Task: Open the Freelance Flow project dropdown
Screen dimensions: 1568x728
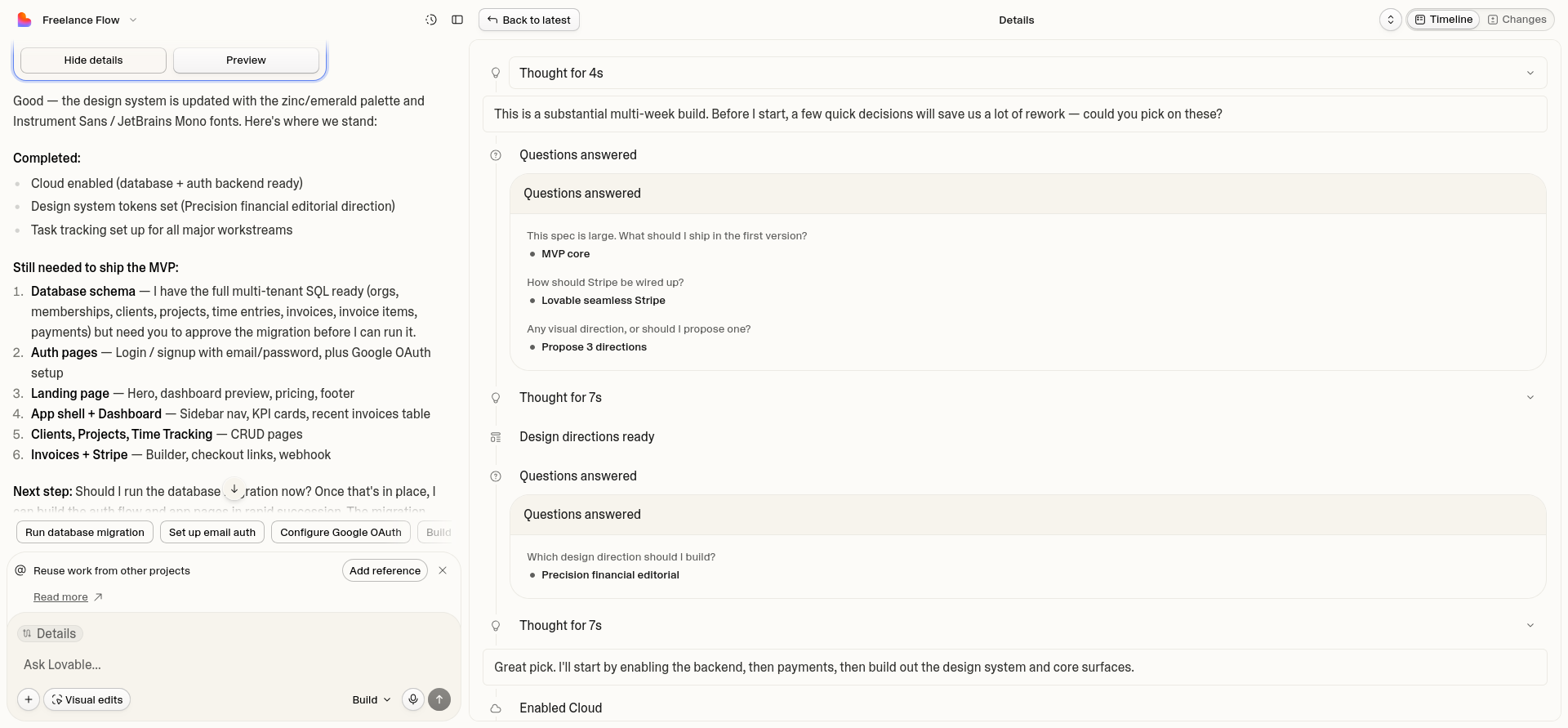Action: (90, 20)
